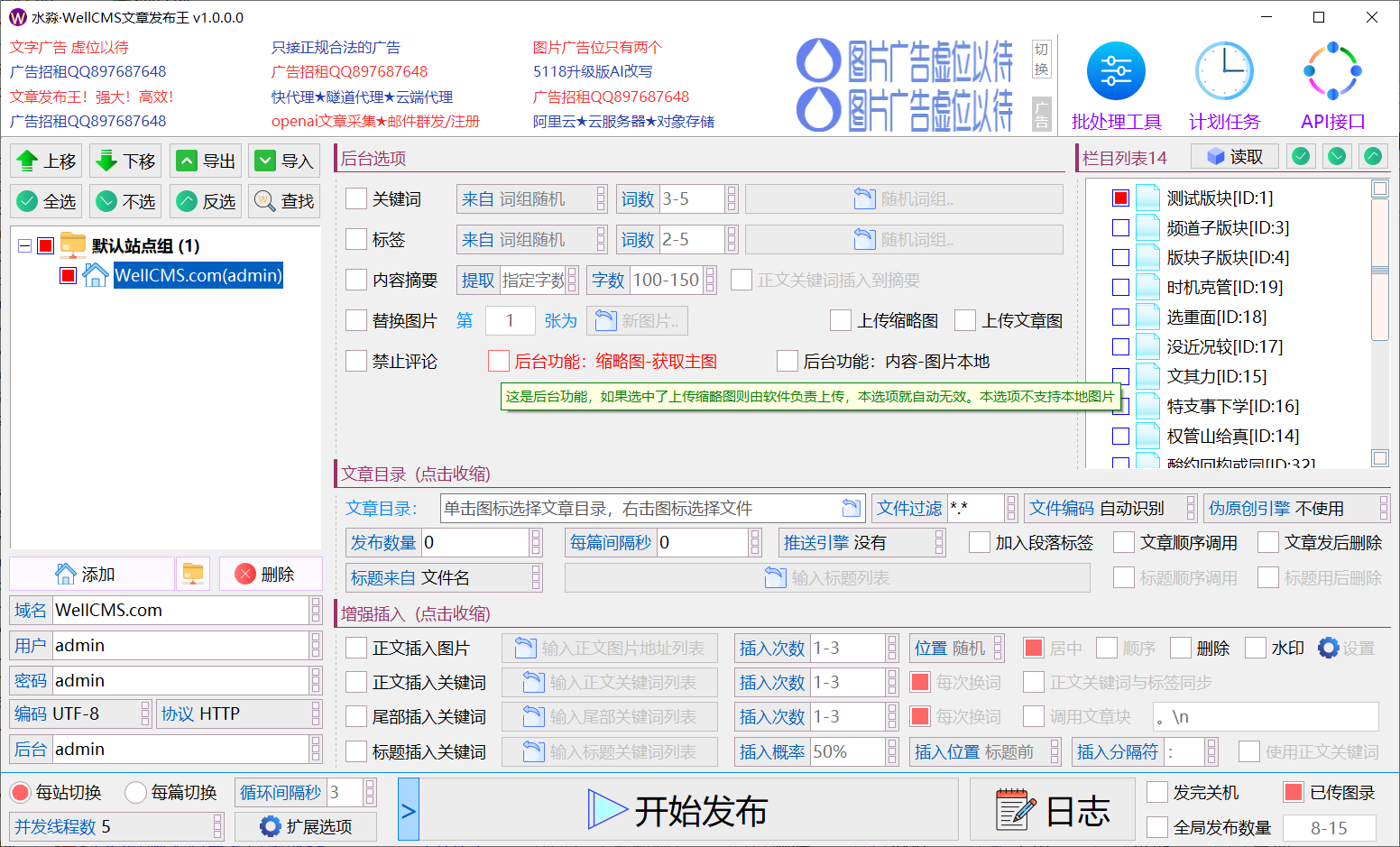
Task: Open the 标题来自 文件名 dropdown
Action: (444, 577)
